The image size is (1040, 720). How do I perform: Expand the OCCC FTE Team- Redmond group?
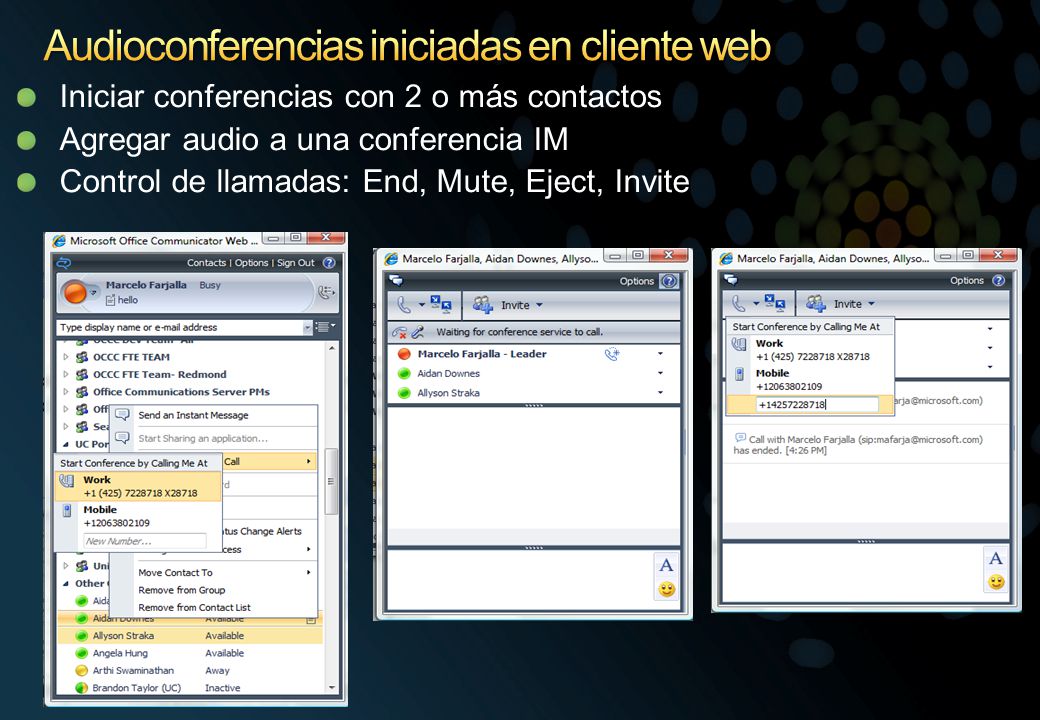(x=66, y=374)
